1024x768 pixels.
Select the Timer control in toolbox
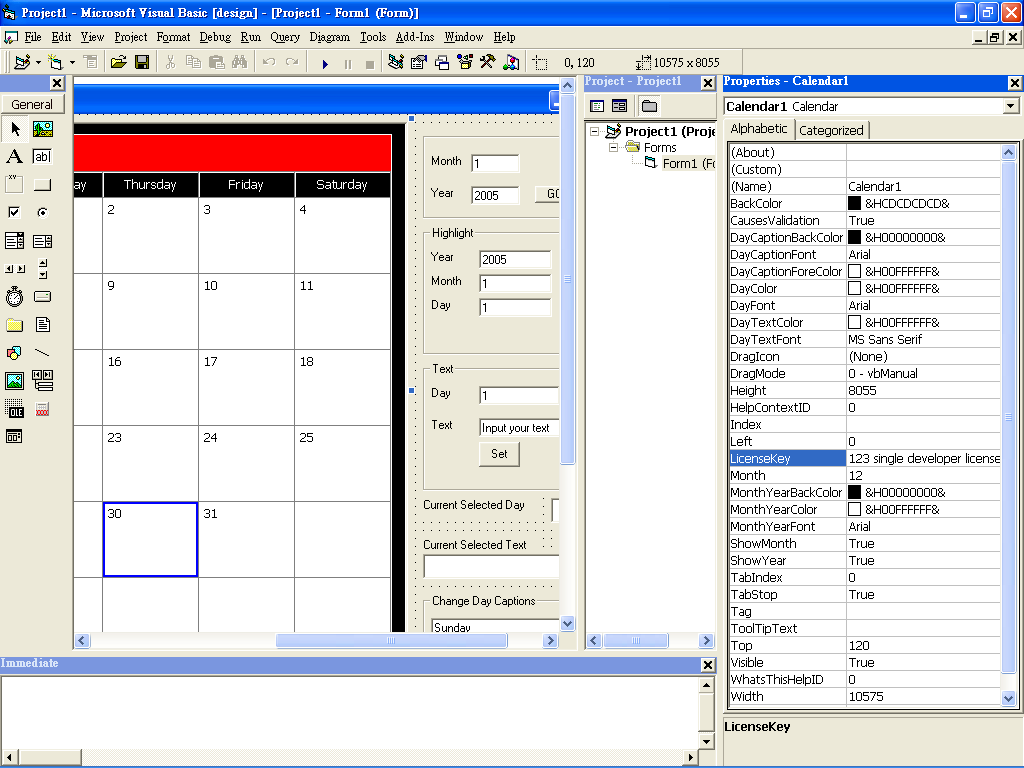(14, 297)
